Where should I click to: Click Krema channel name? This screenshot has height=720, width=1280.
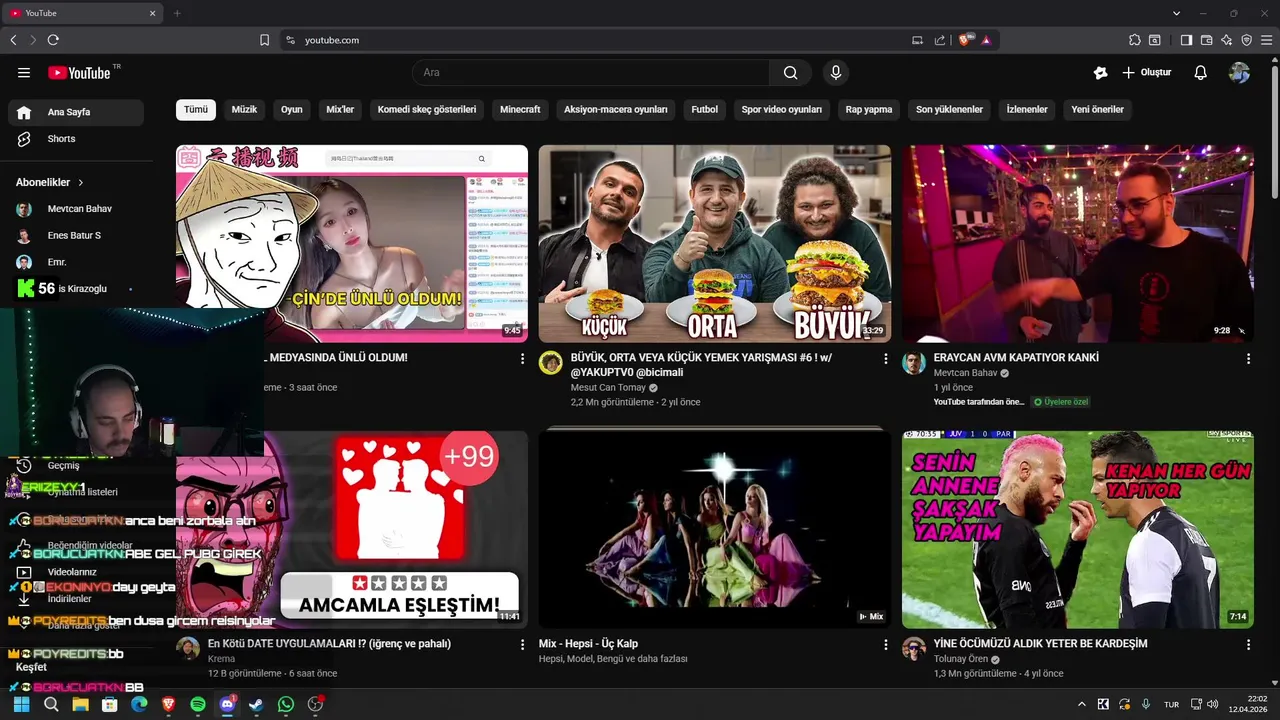coord(221,659)
